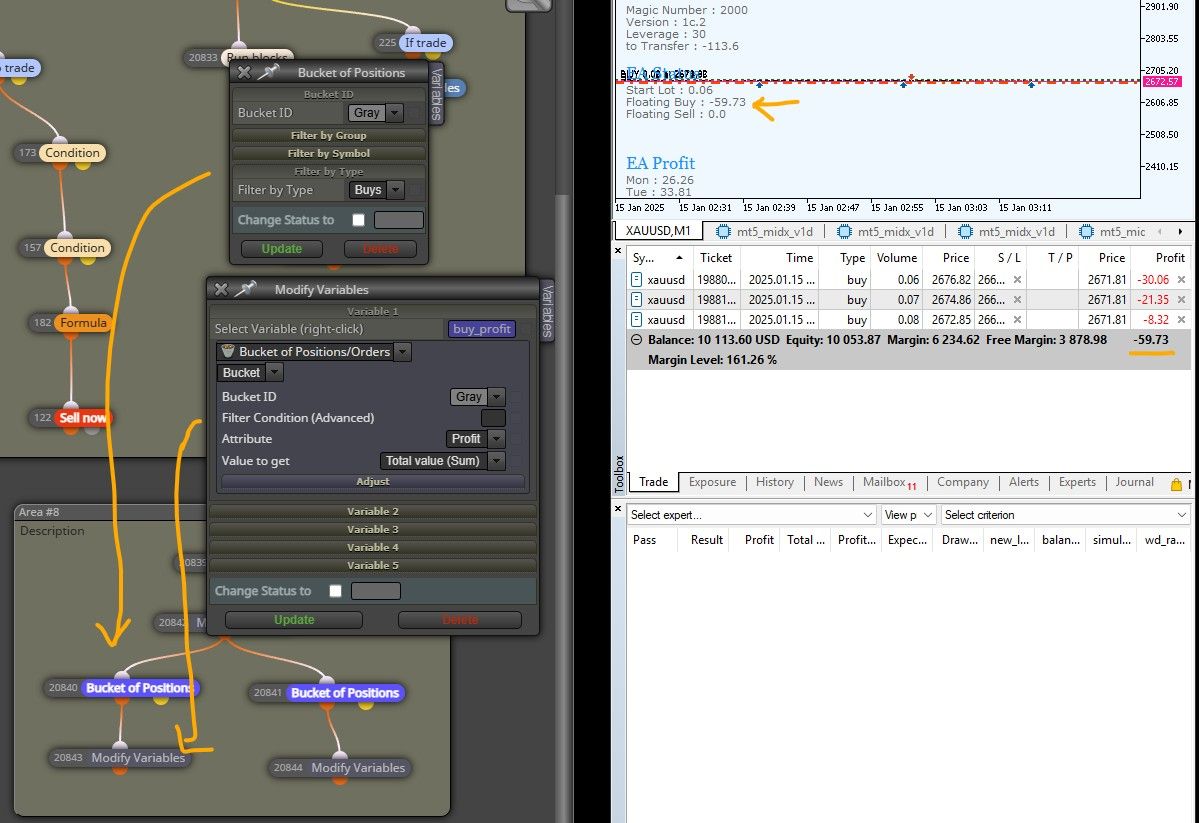Close the Modify Variables settings panel
The height and width of the screenshot is (823, 1199).
pos(221,289)
